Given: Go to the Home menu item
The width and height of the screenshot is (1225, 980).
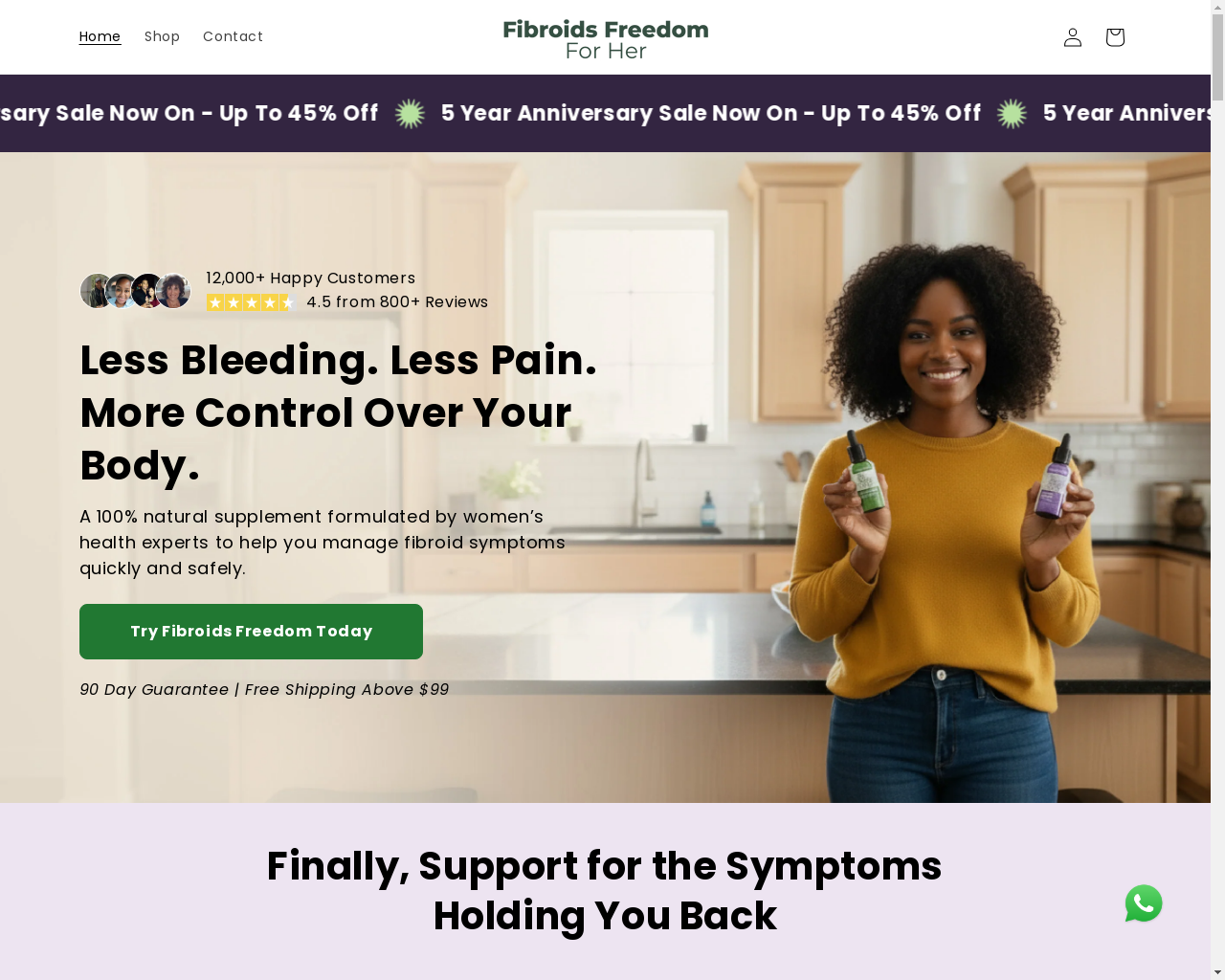Looking at the screenshot, I should tap(100, 36).
